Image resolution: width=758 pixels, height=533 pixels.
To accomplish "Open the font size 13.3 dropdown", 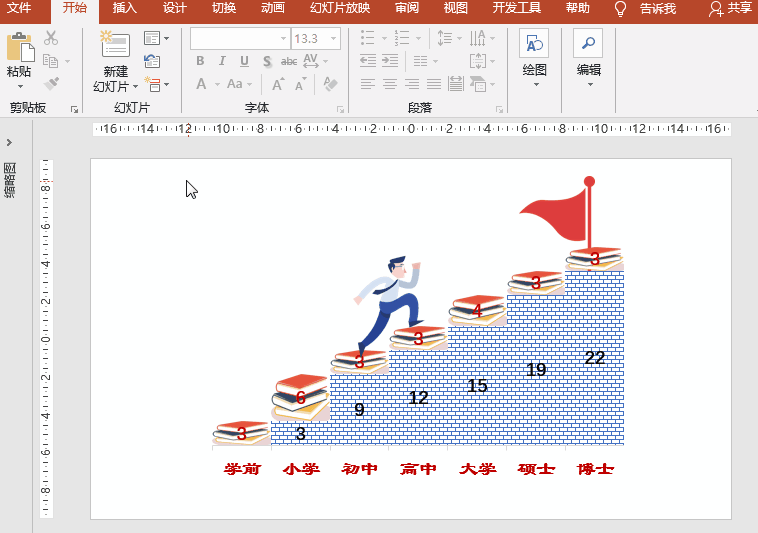I will click(334, 39).
